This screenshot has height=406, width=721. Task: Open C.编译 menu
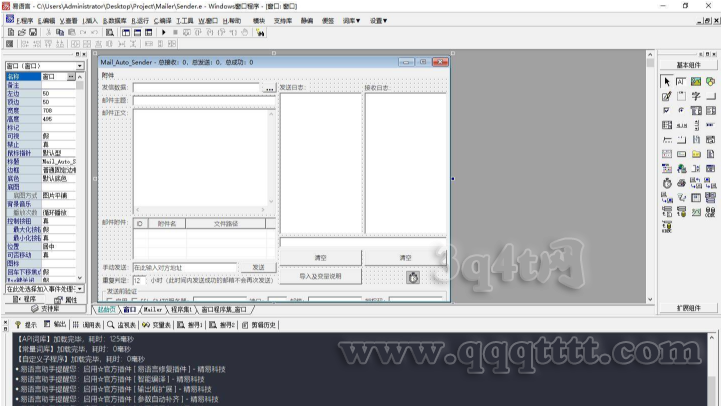[x=162, y=21]
